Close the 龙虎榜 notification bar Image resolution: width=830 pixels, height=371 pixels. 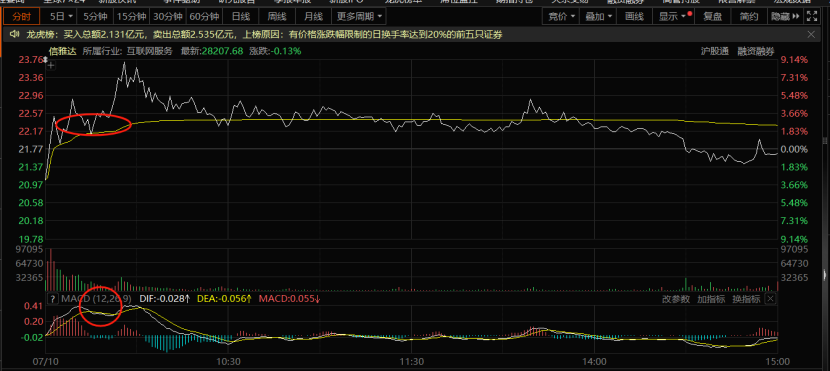pyautogui.click(x=811, y=35)
